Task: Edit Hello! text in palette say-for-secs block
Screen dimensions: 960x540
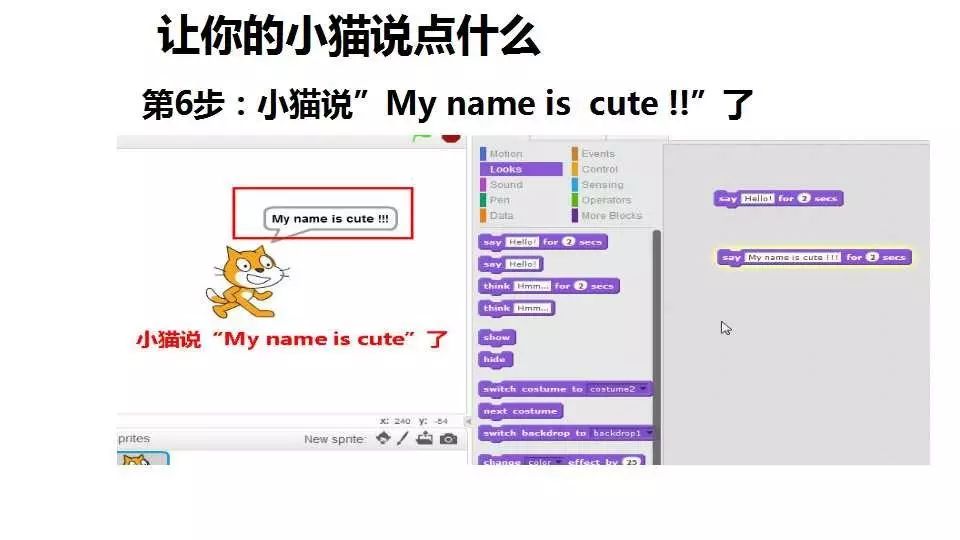Action: click(522, 242)
